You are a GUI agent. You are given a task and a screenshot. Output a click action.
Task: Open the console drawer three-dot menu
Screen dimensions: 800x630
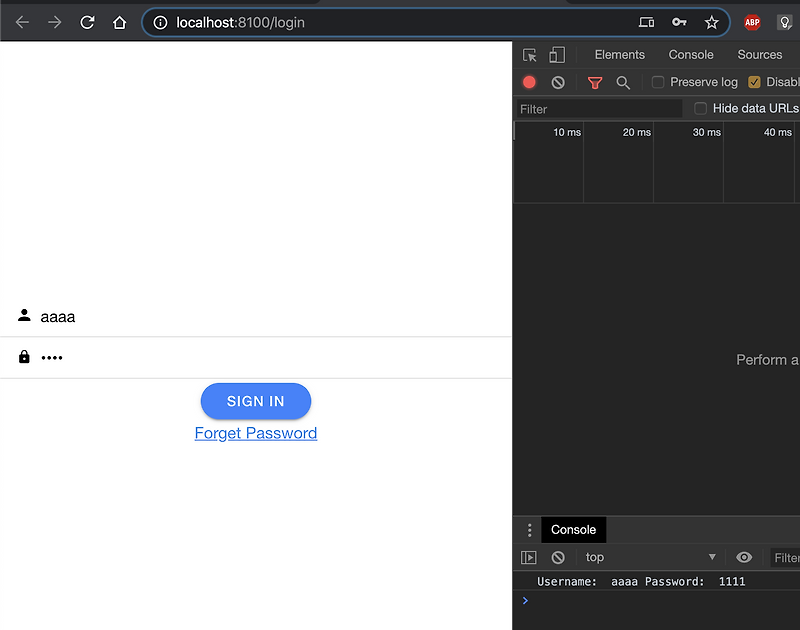coord(529,529)
